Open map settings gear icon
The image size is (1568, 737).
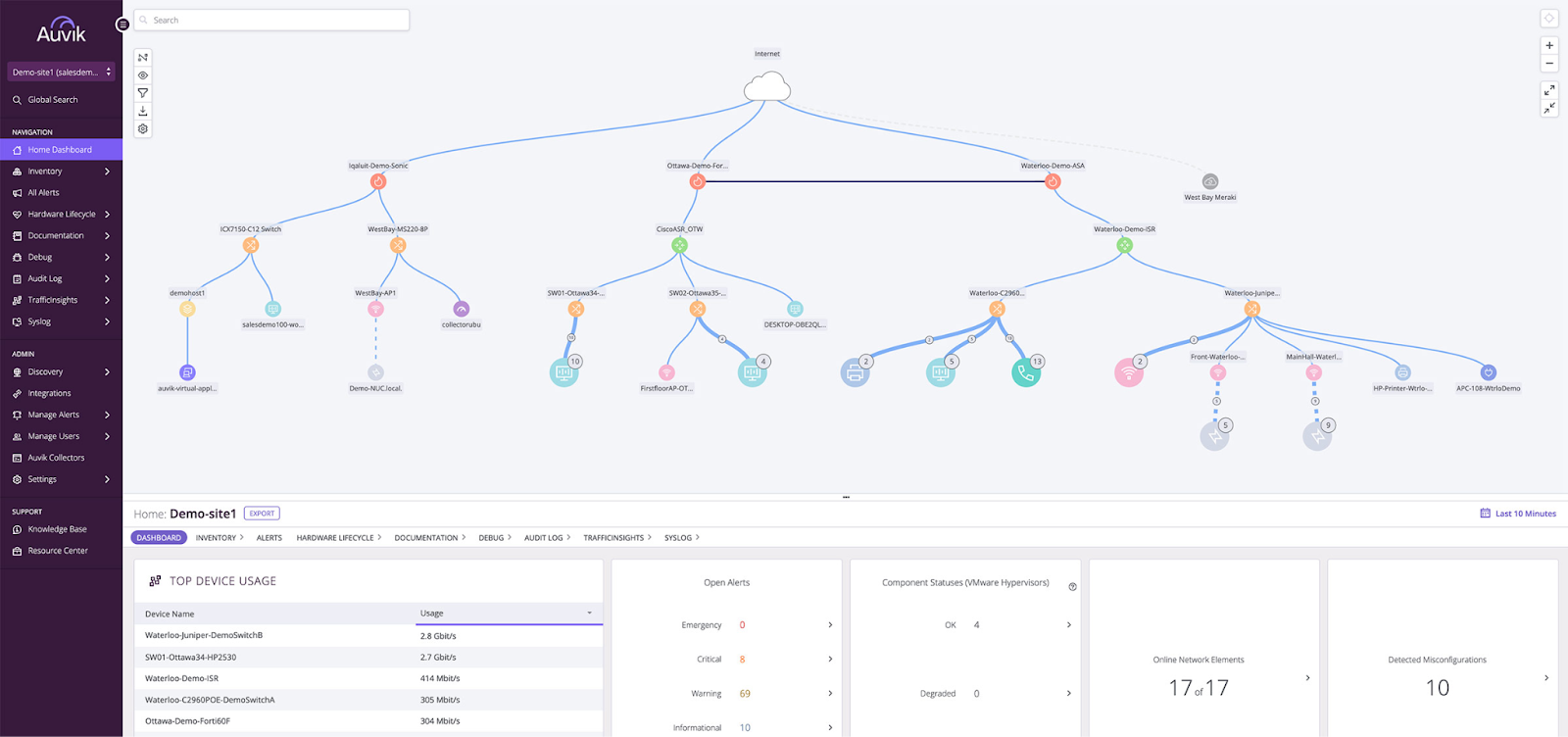(x=143, y=128)
